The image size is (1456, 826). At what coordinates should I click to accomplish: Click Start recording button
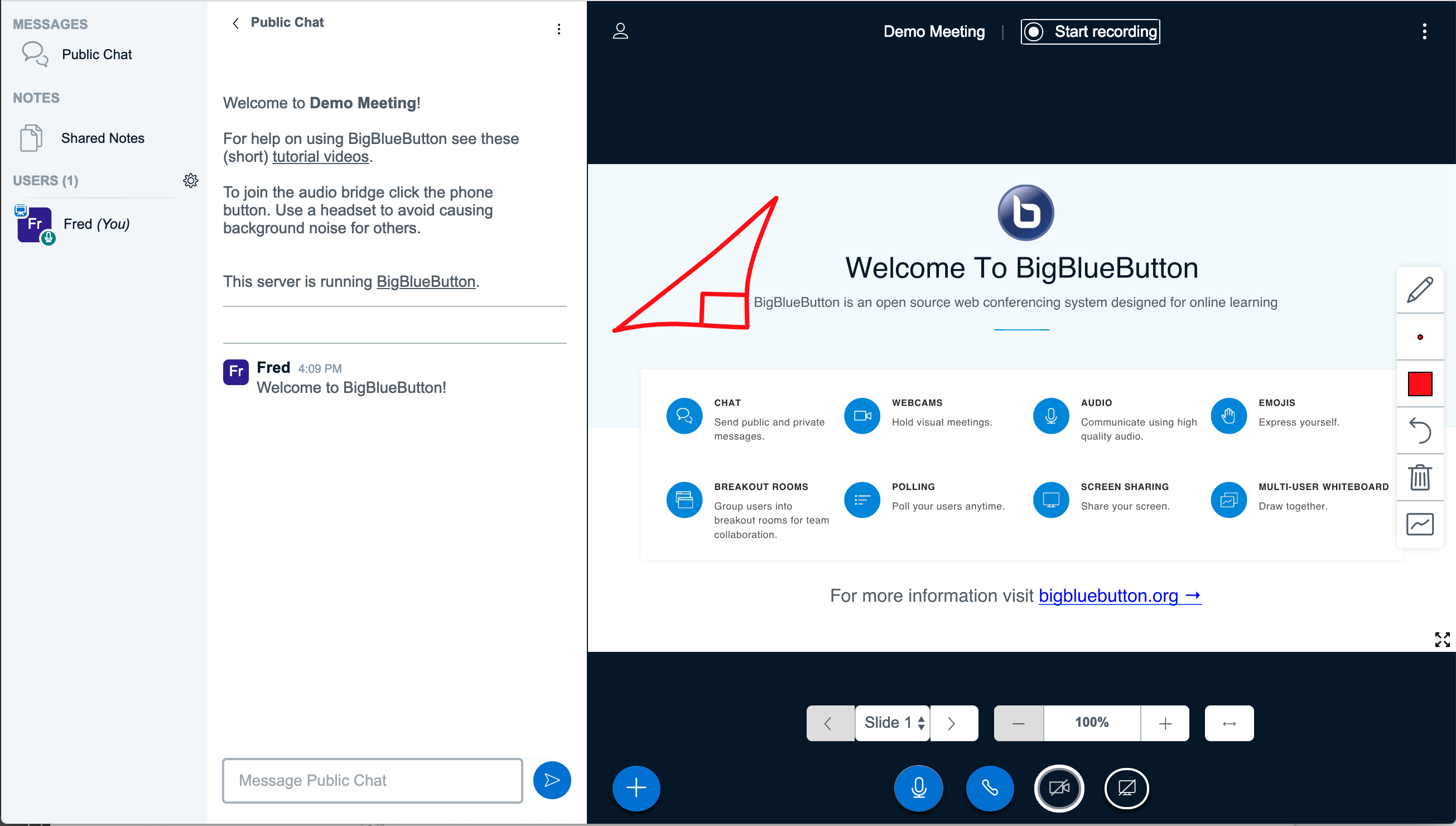(1089, 31)
